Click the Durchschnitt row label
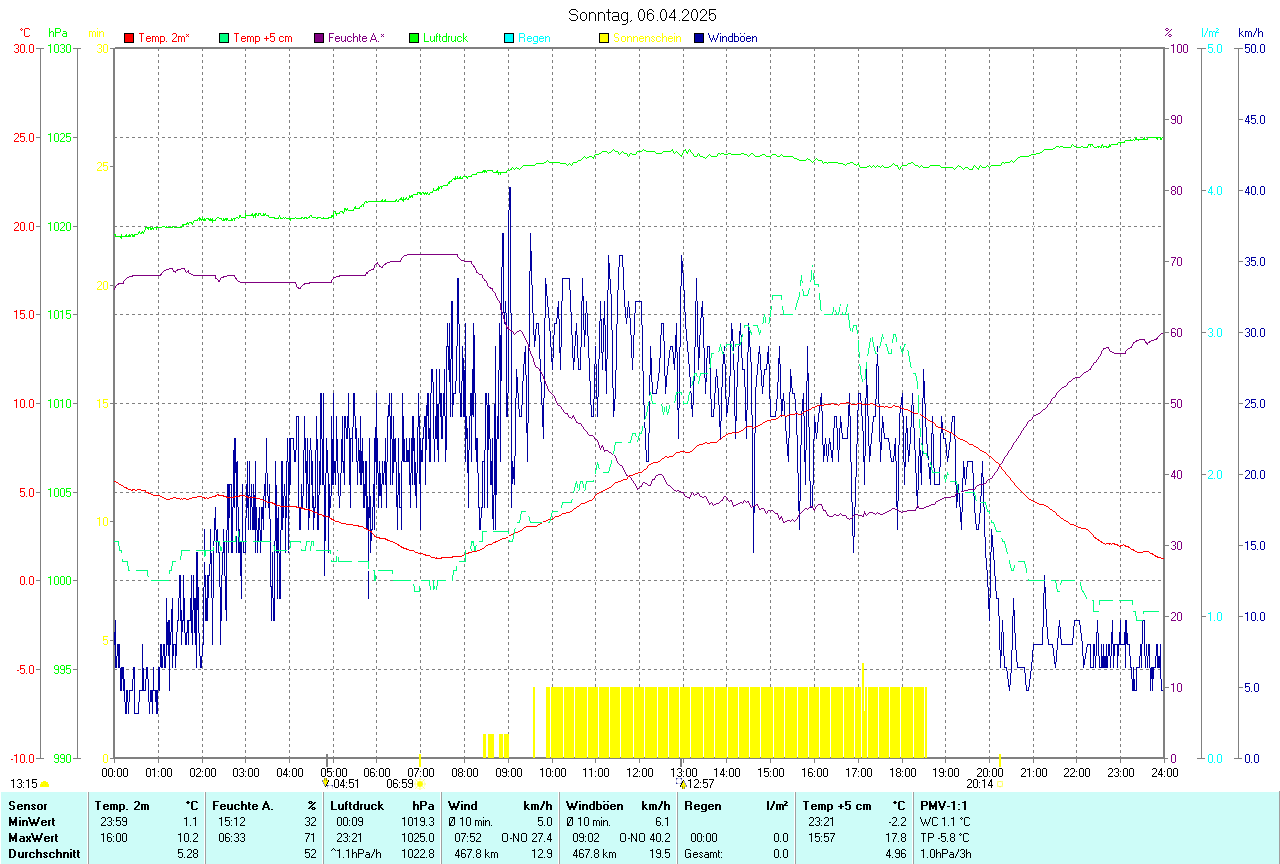Screen dimensions: 1280x864 tap(44, 854)
